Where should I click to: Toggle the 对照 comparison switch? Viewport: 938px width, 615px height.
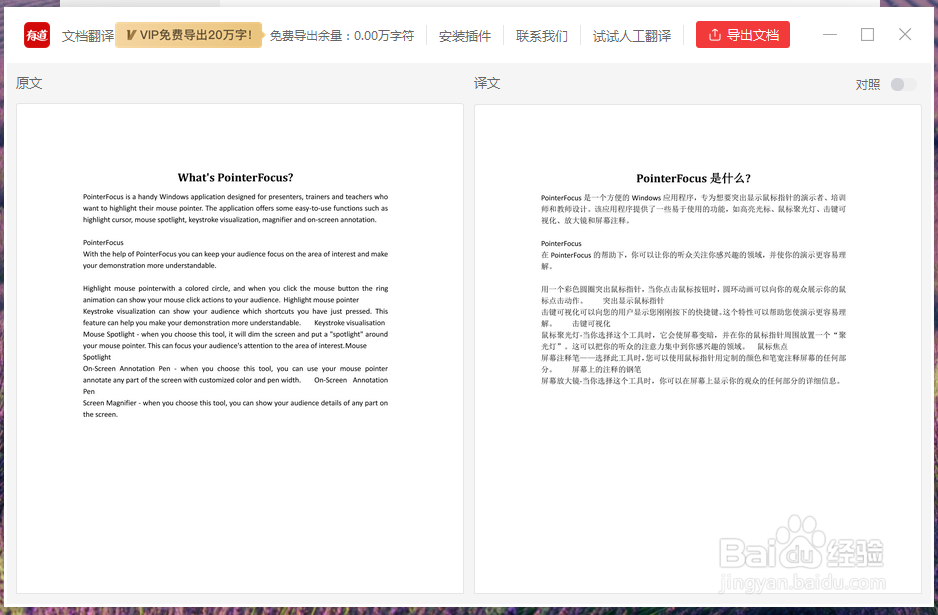903,84
